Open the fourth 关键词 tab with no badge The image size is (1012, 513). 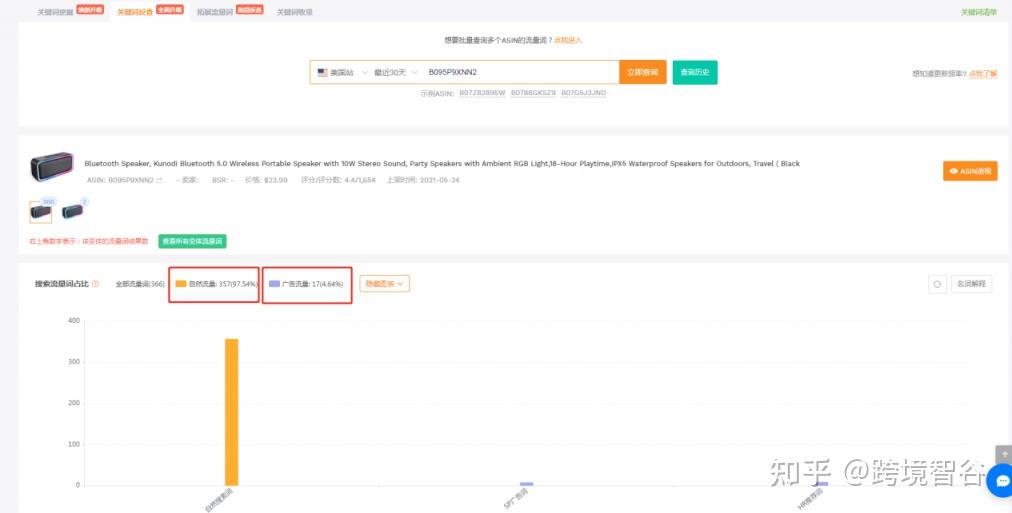click(x=294, y=12)
